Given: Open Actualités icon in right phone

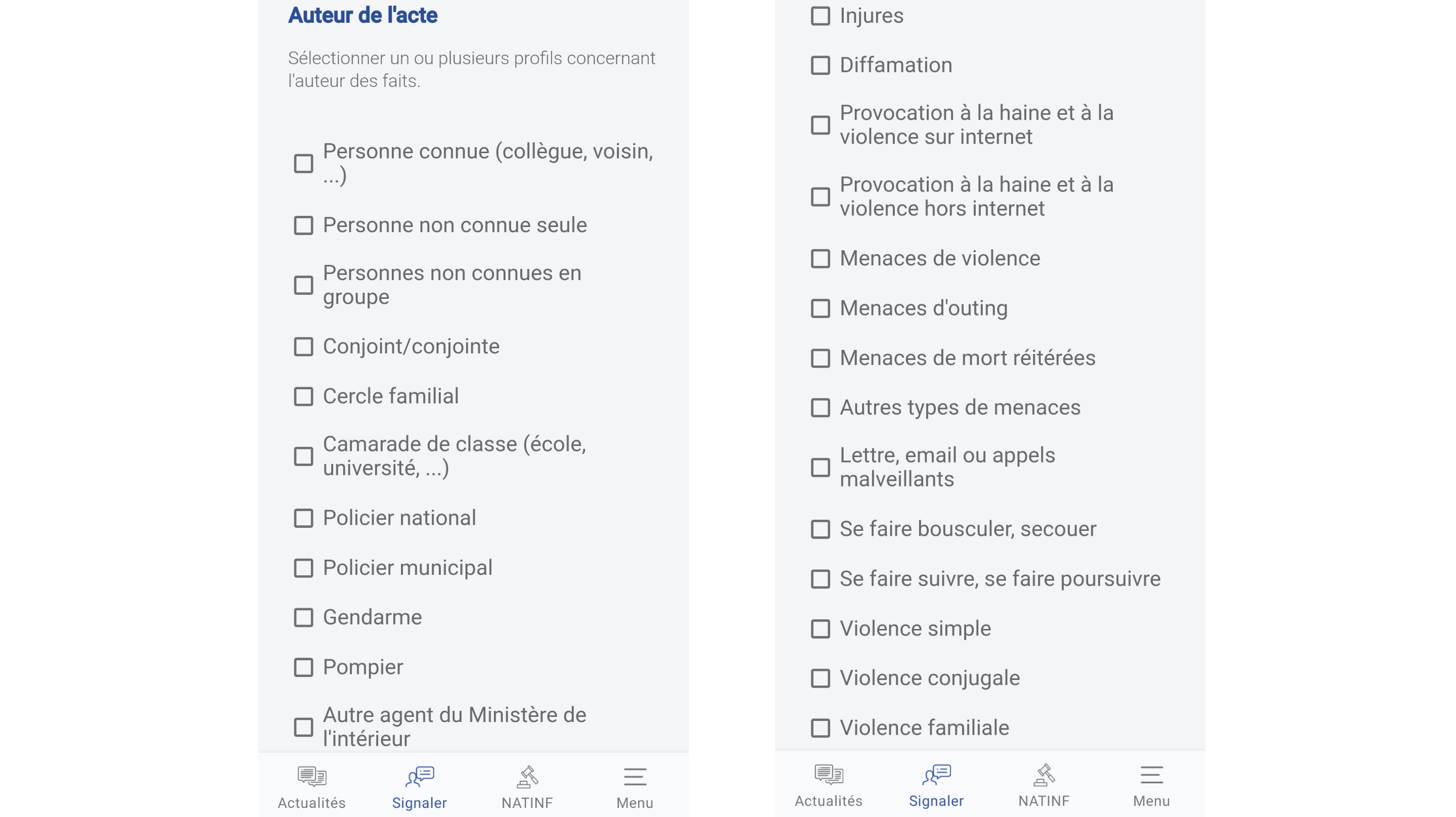Looking at the screenshot, I should (829, 775).
